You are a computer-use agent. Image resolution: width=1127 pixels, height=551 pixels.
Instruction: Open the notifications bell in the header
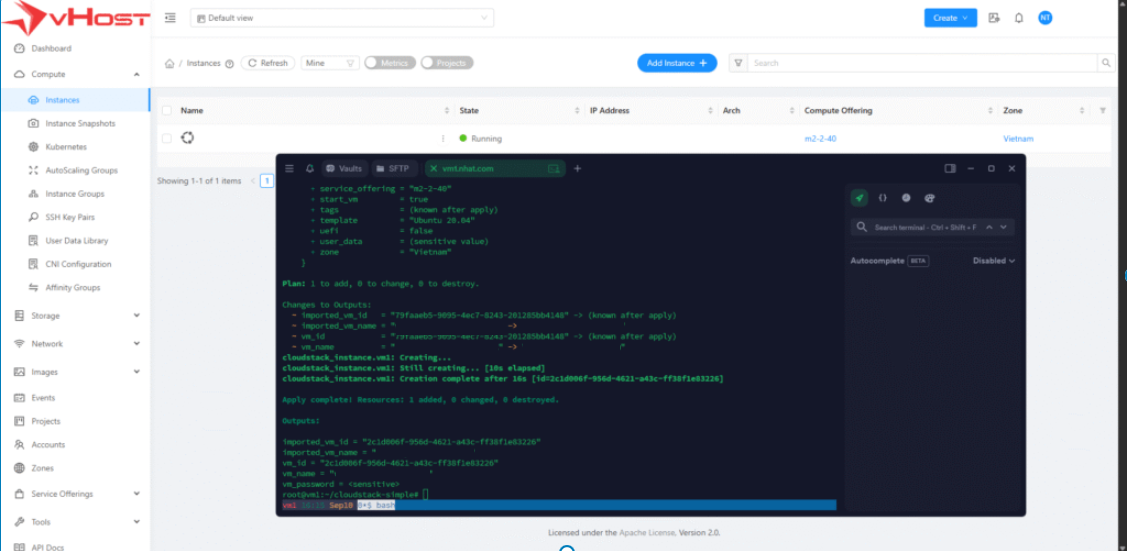[x=1019, y=18]
